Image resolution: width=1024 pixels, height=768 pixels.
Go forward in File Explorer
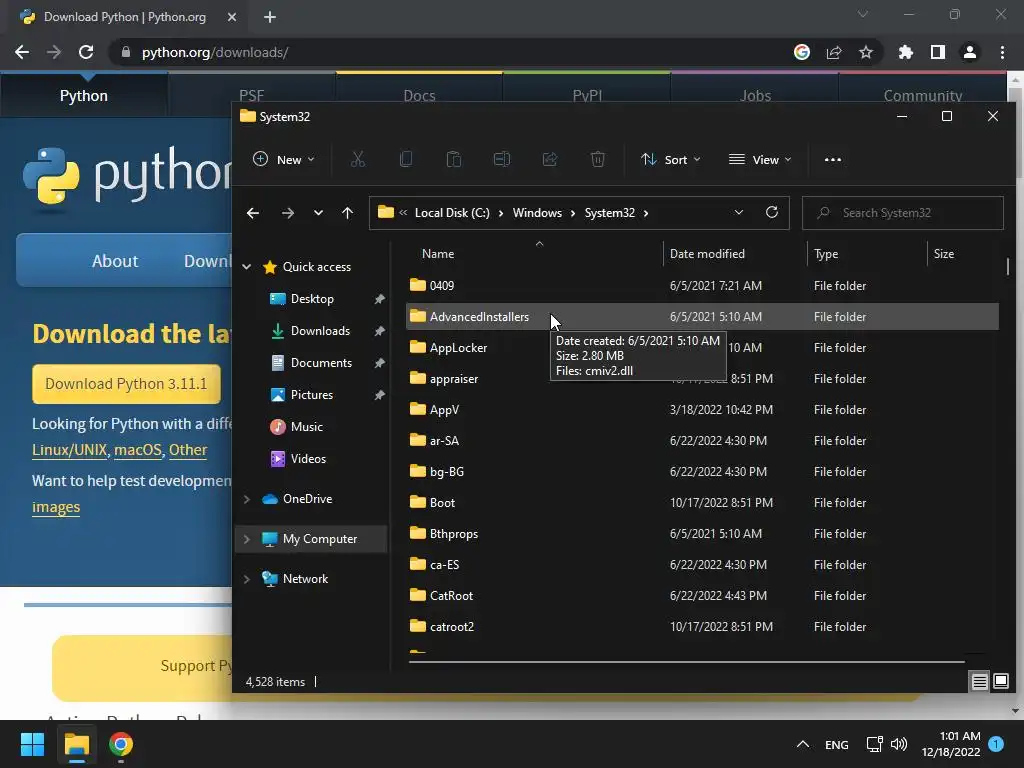point(287,213)
